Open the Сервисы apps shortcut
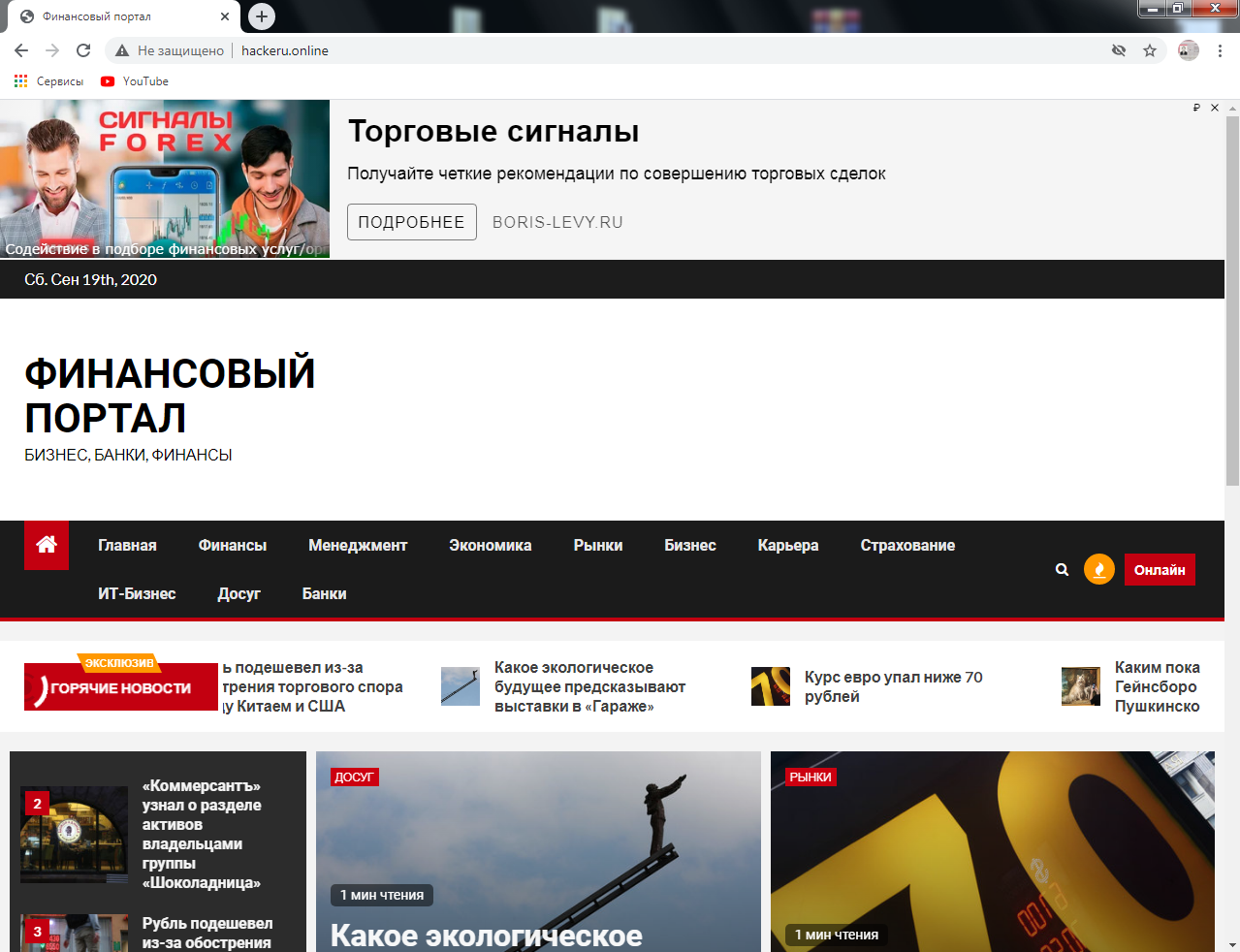 (x=48, y=81)
